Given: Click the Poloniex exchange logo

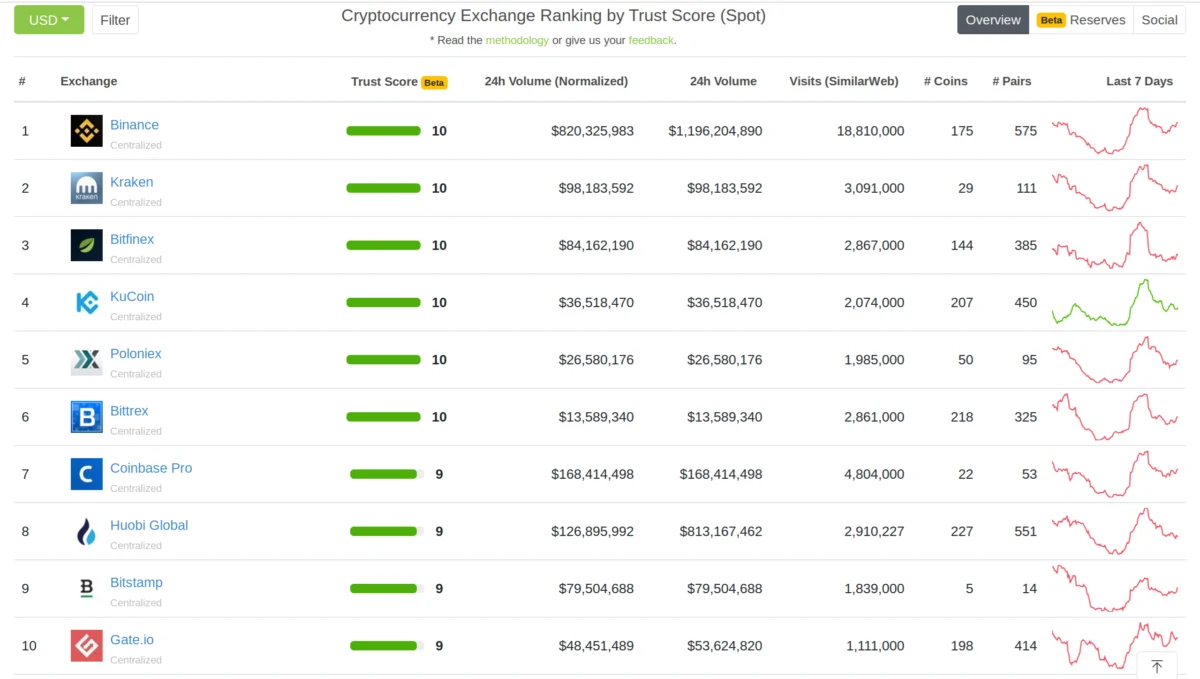Looking at the screenshot, I should (86, 359).
